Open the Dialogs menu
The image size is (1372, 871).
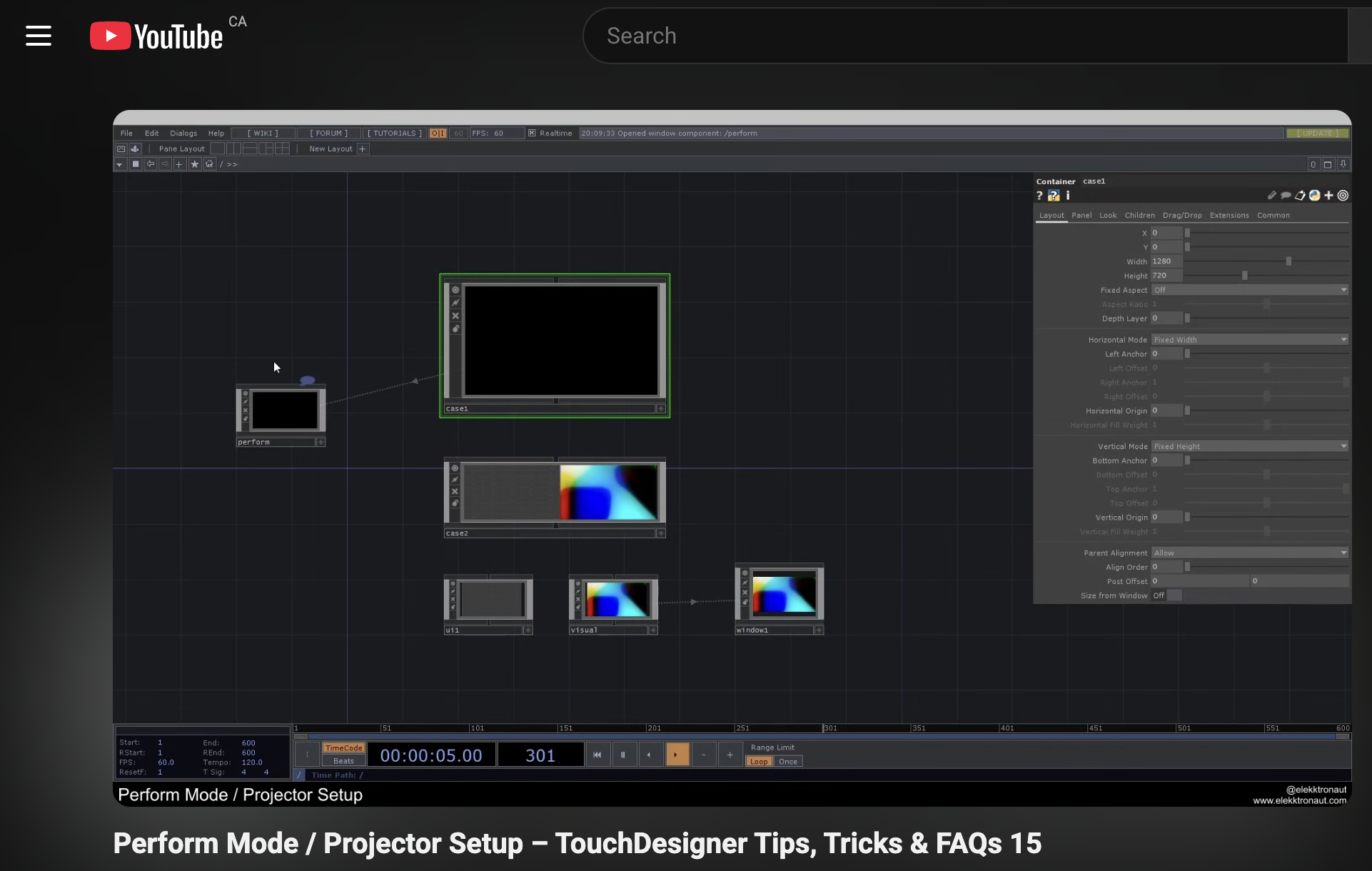tap(183, 134)
